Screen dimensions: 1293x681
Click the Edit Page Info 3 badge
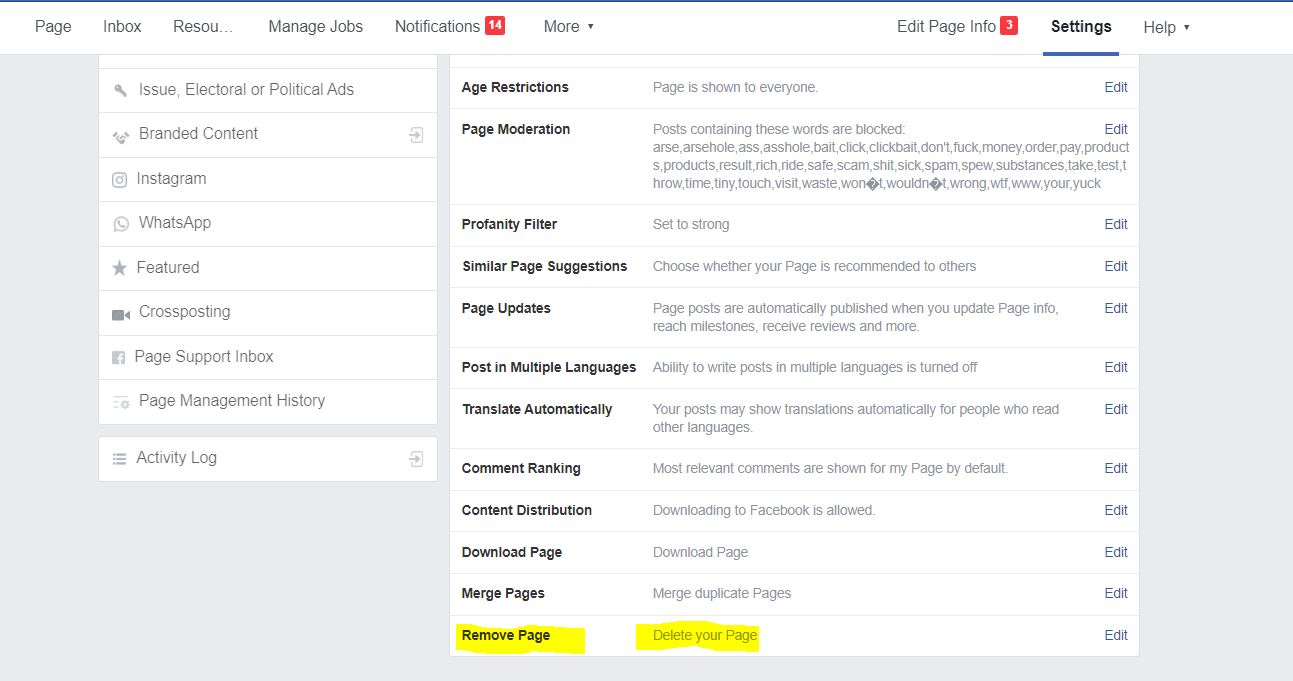point(1009,25)
